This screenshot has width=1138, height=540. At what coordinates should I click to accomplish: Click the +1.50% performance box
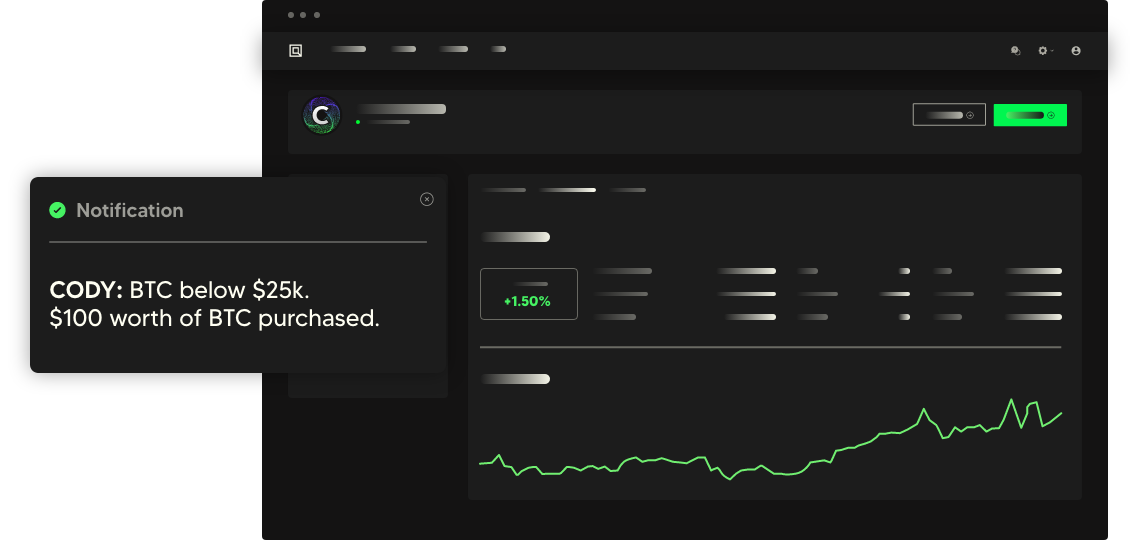(x=528, y=294)
